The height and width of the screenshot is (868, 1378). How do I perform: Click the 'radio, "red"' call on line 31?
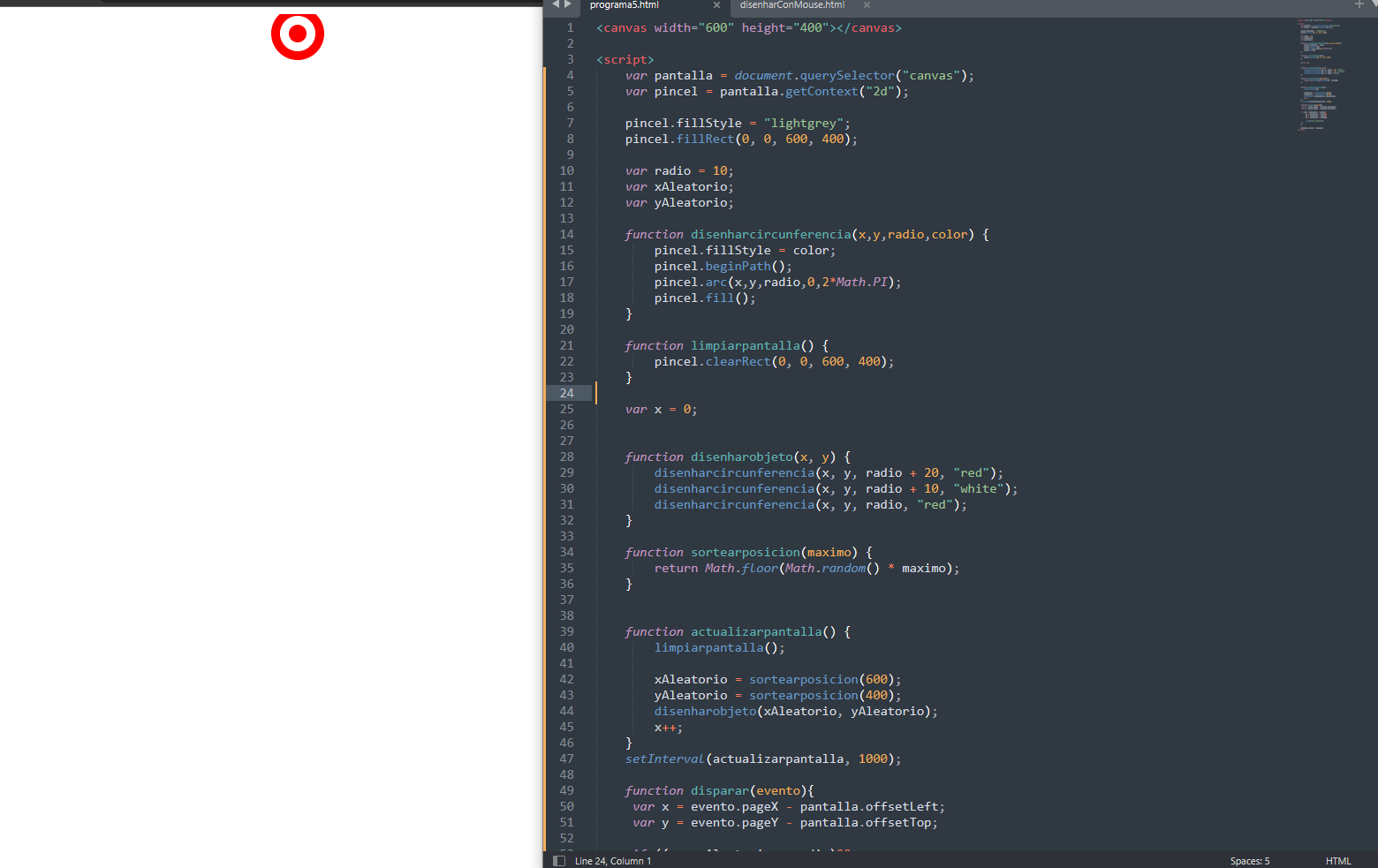(810, 504)
